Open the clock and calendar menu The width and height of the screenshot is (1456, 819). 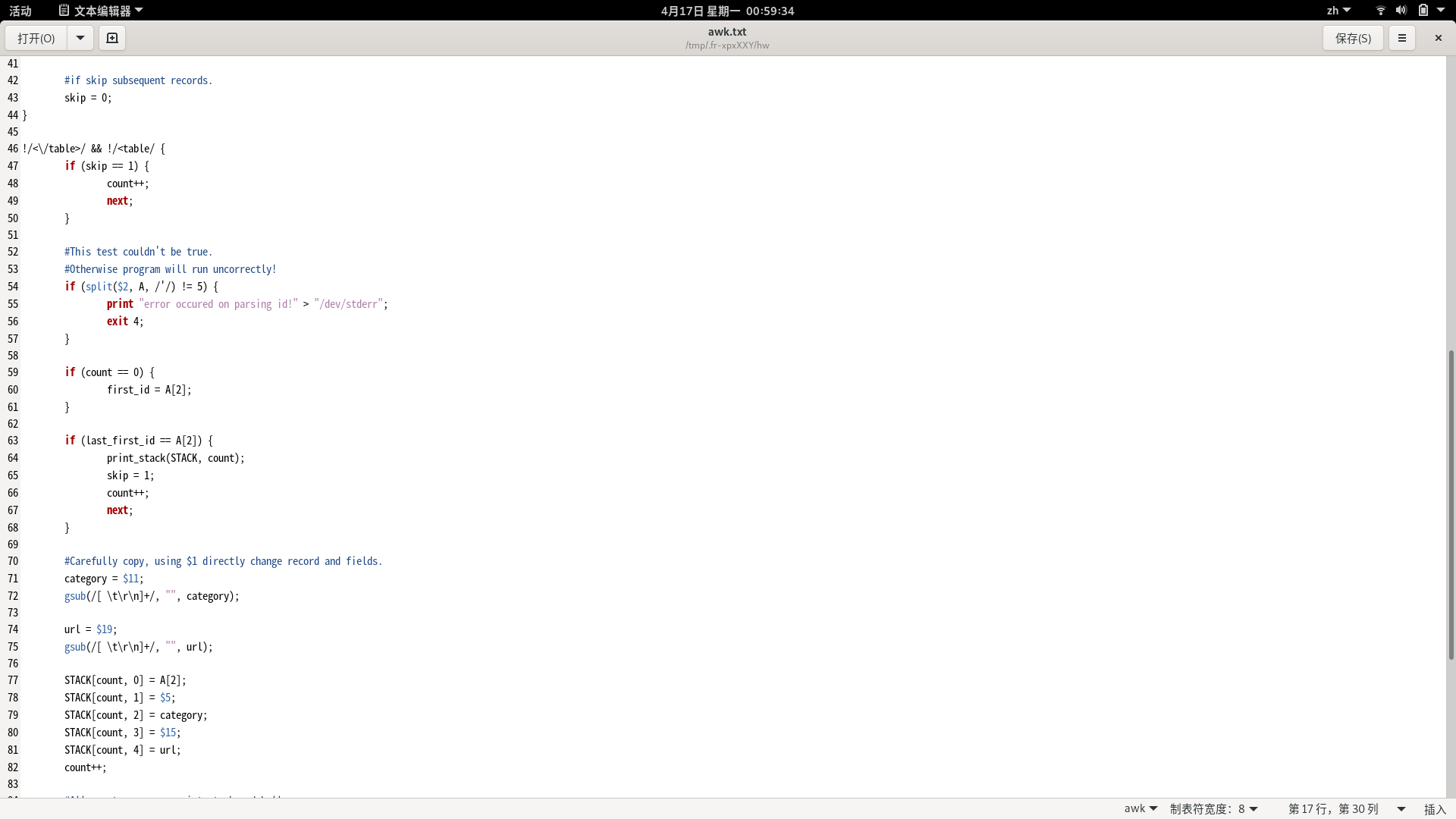pos(727,11)
